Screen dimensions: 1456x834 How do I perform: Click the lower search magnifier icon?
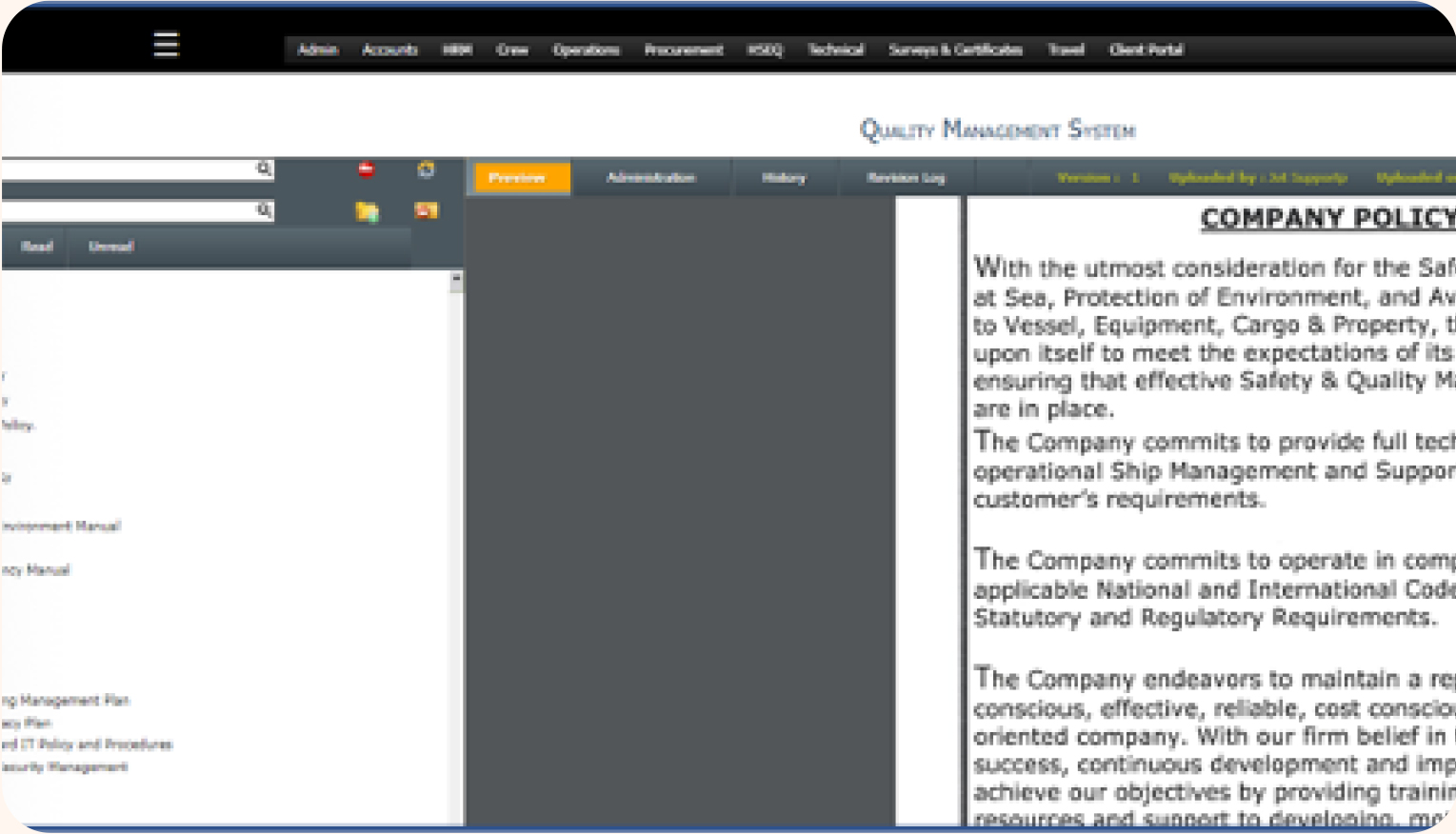click(264, 209)
